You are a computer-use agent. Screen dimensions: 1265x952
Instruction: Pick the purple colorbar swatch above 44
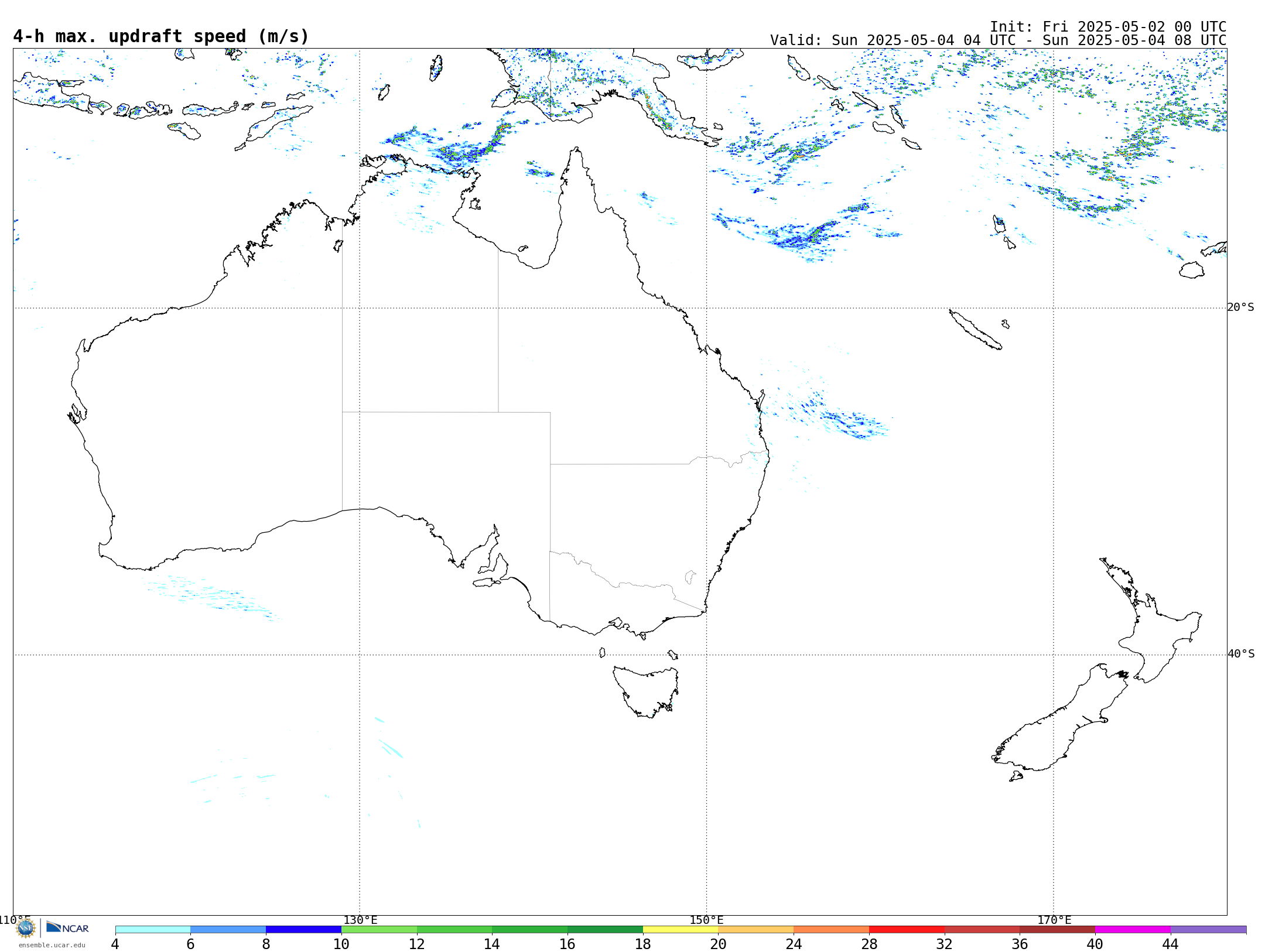[x=1209, y=930]
